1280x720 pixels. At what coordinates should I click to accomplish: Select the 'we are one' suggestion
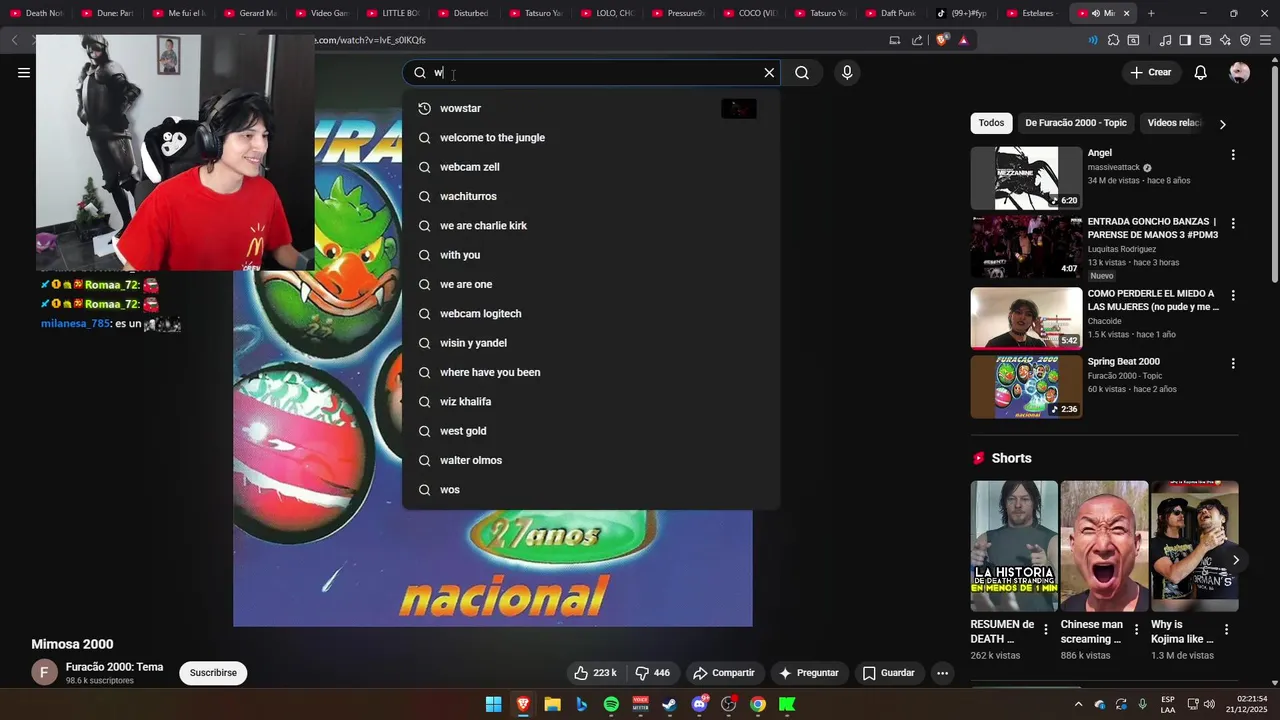point(590,284)
